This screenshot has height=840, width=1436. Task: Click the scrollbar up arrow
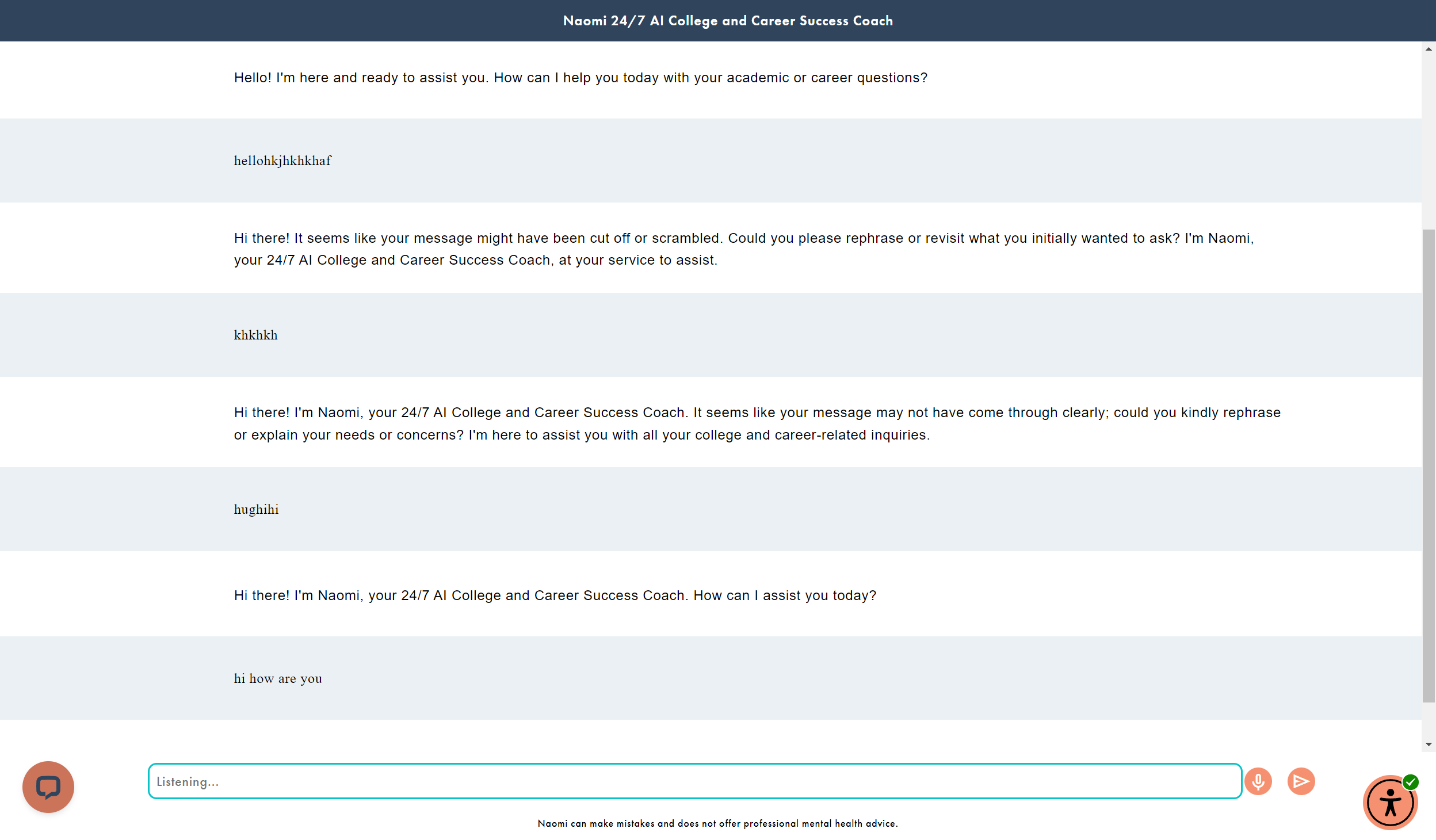1429,49
